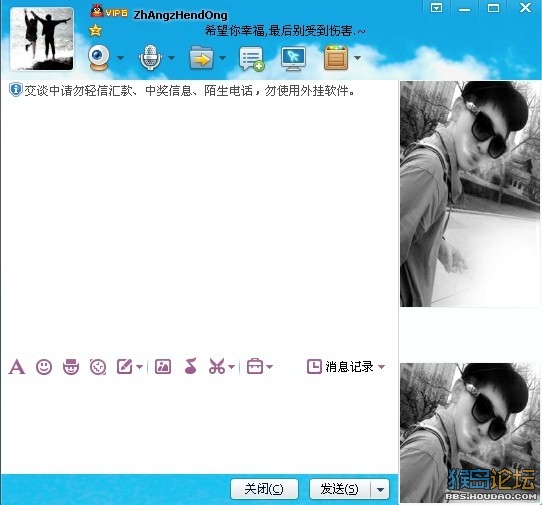542x505 pixels.
Task: Open the apps box icon
Action: 336,58
